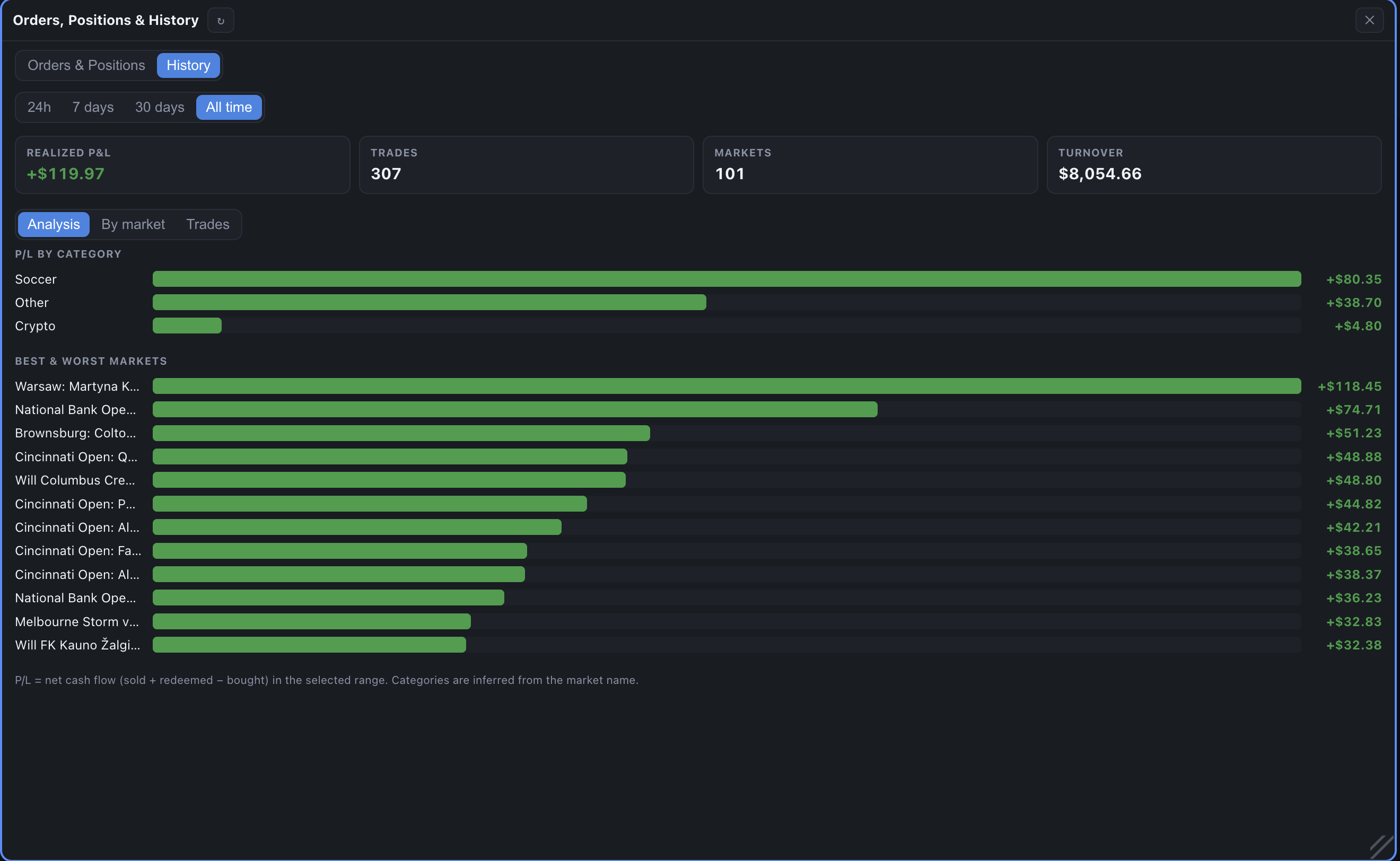Grab the resize handle in the bottom-right corner
The width and height of the screenshot is (1400, 861).
1381,847
